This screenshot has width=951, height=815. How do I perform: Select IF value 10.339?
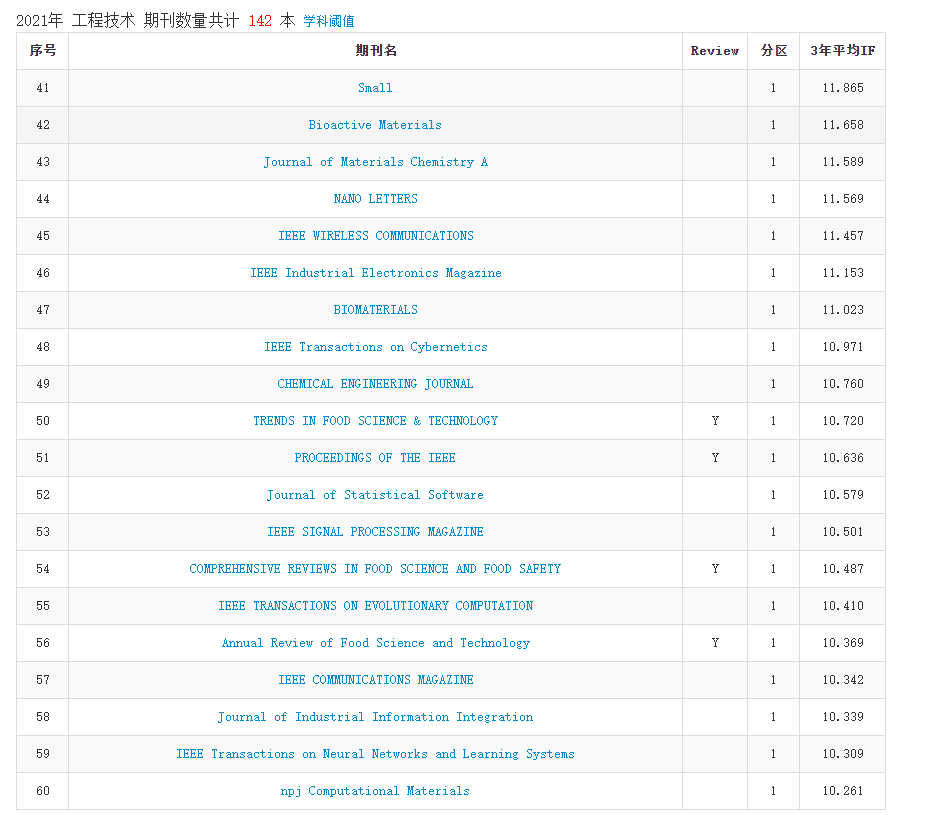(x=842, y=717)
